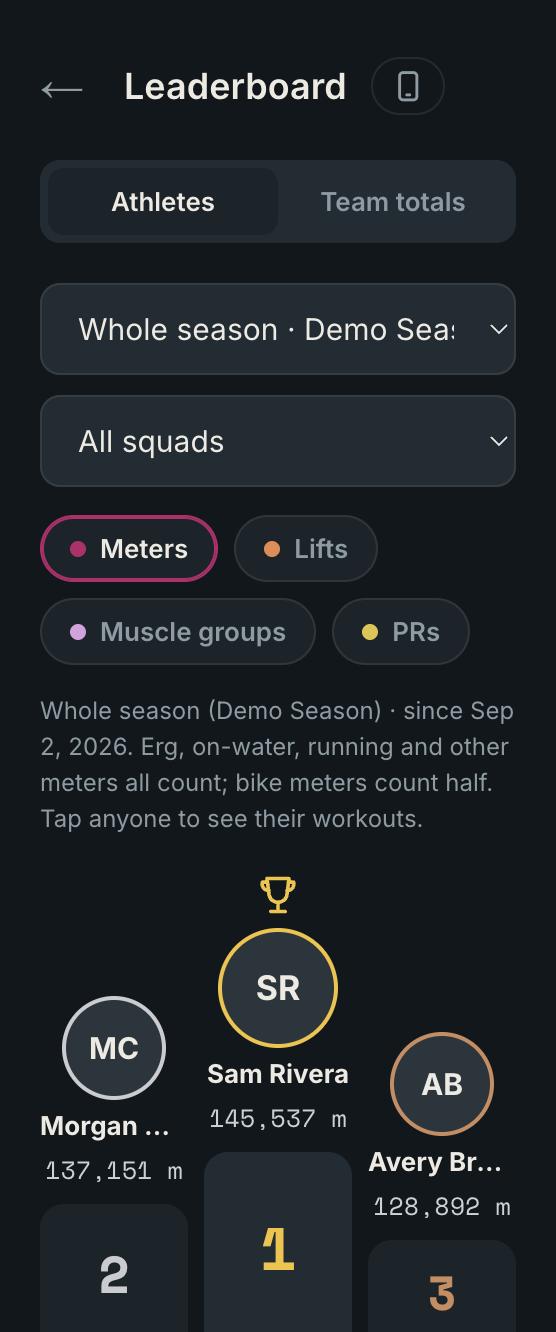Click the gold trophy icon
The image size is (556, 1332).
pos(278,895)
